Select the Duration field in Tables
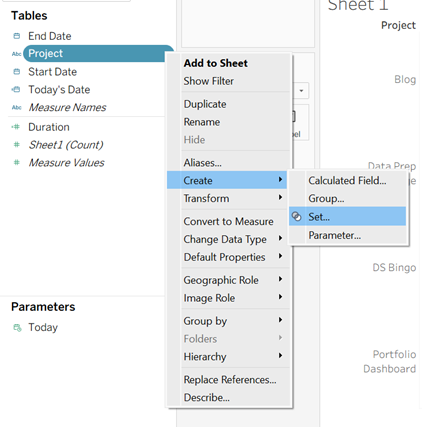The height and width of the screenshot is (427, 422). point(49,127)
